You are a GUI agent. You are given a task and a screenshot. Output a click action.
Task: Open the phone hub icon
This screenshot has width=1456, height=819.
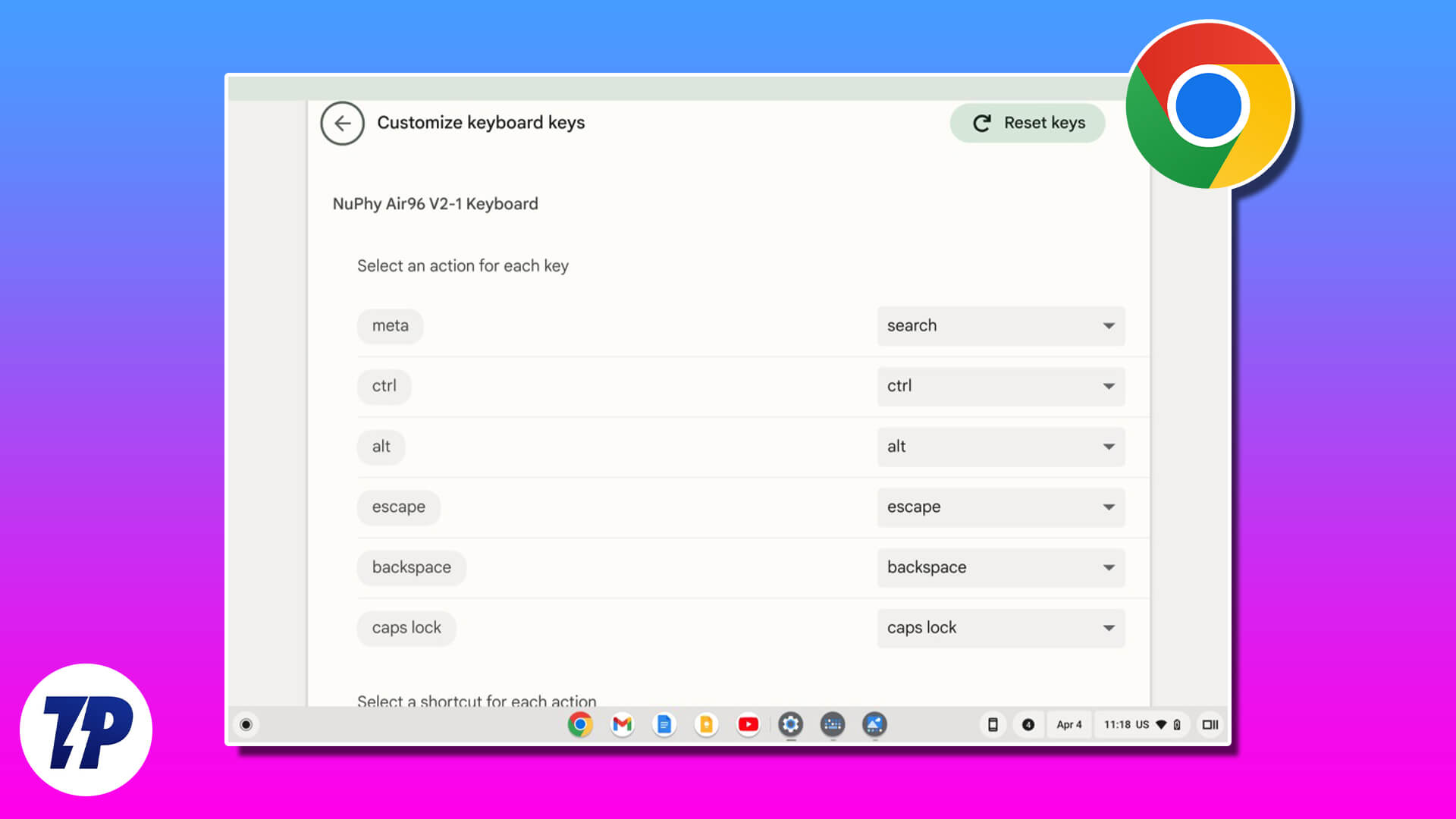(992, 725)
